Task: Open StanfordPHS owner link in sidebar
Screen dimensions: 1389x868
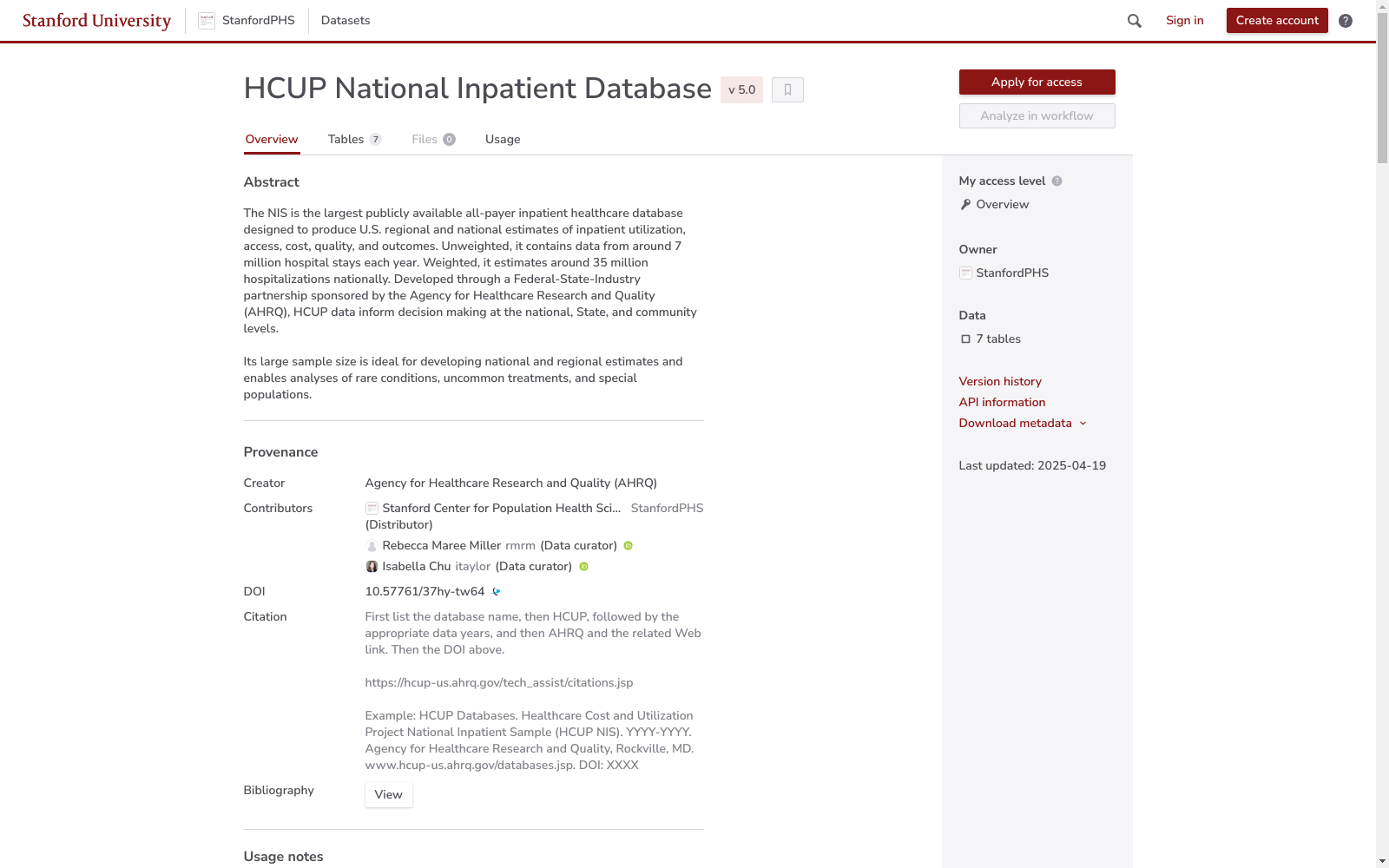Action: (1012, 273)
